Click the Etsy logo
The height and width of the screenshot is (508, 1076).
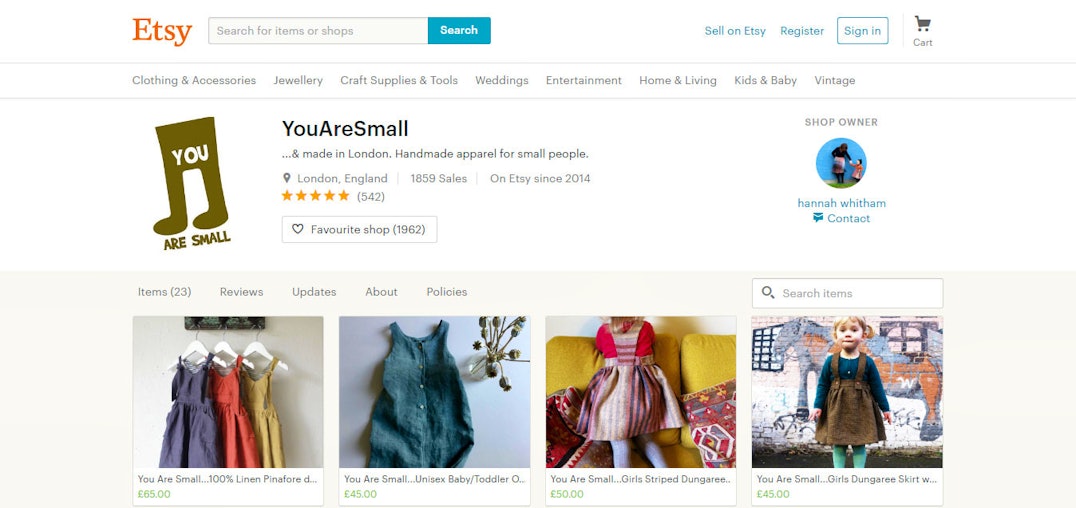point(162,32)
